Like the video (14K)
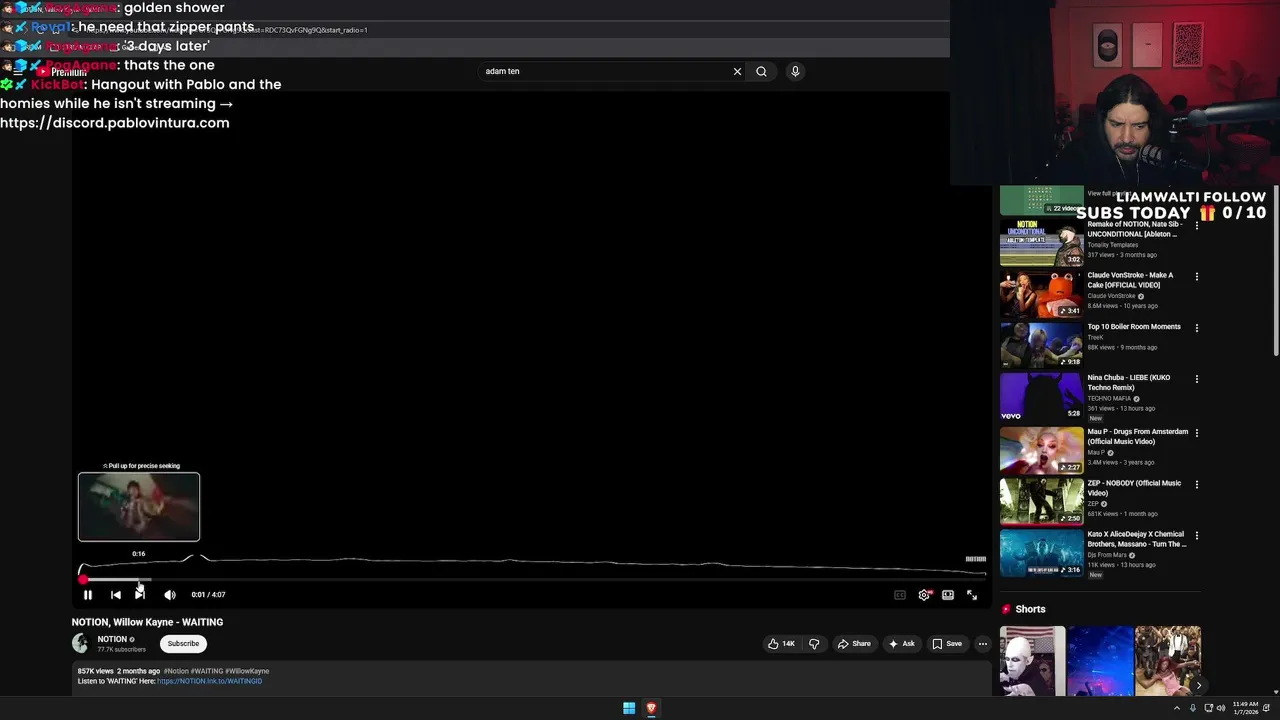 (781, 644)
